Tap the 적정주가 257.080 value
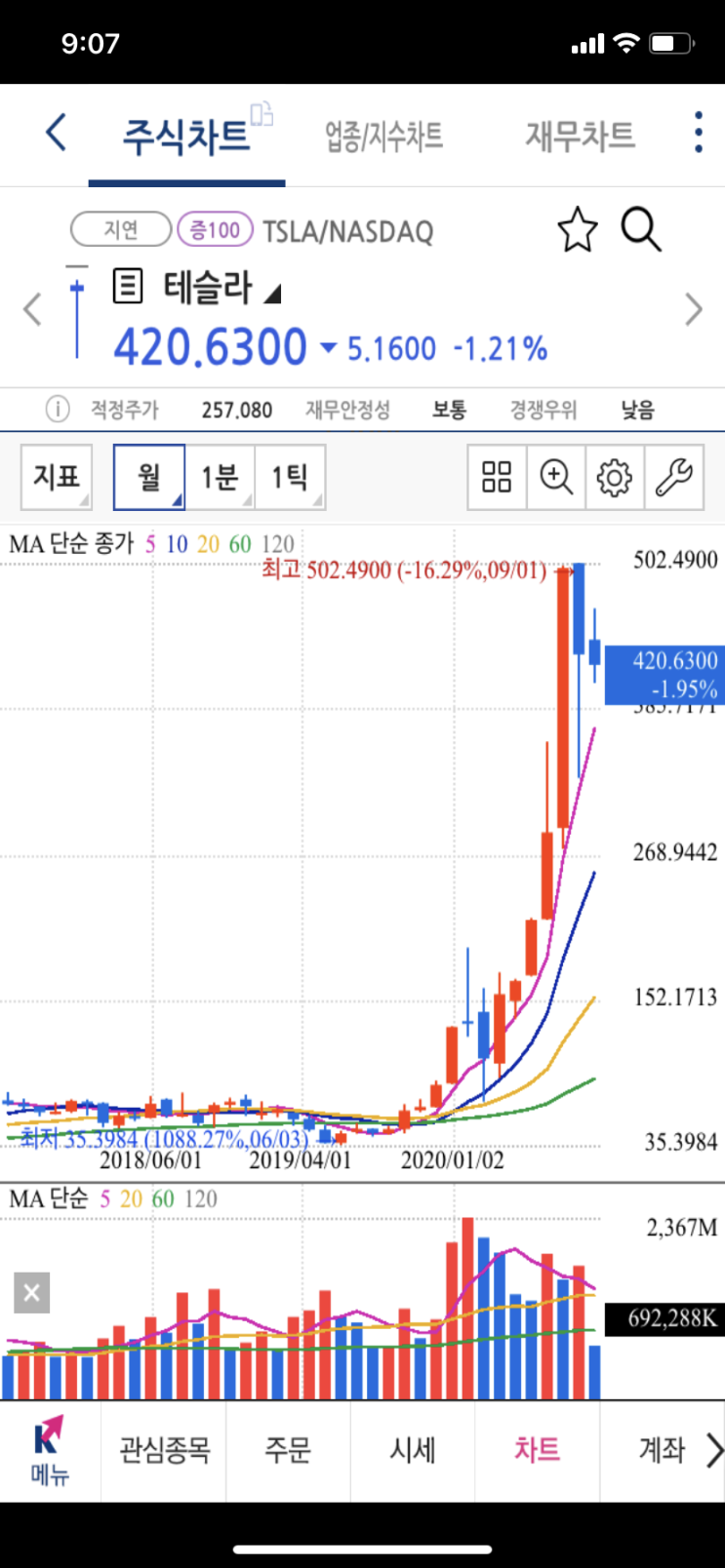This screenshot has width=725, height=1568. pos(237,410)
